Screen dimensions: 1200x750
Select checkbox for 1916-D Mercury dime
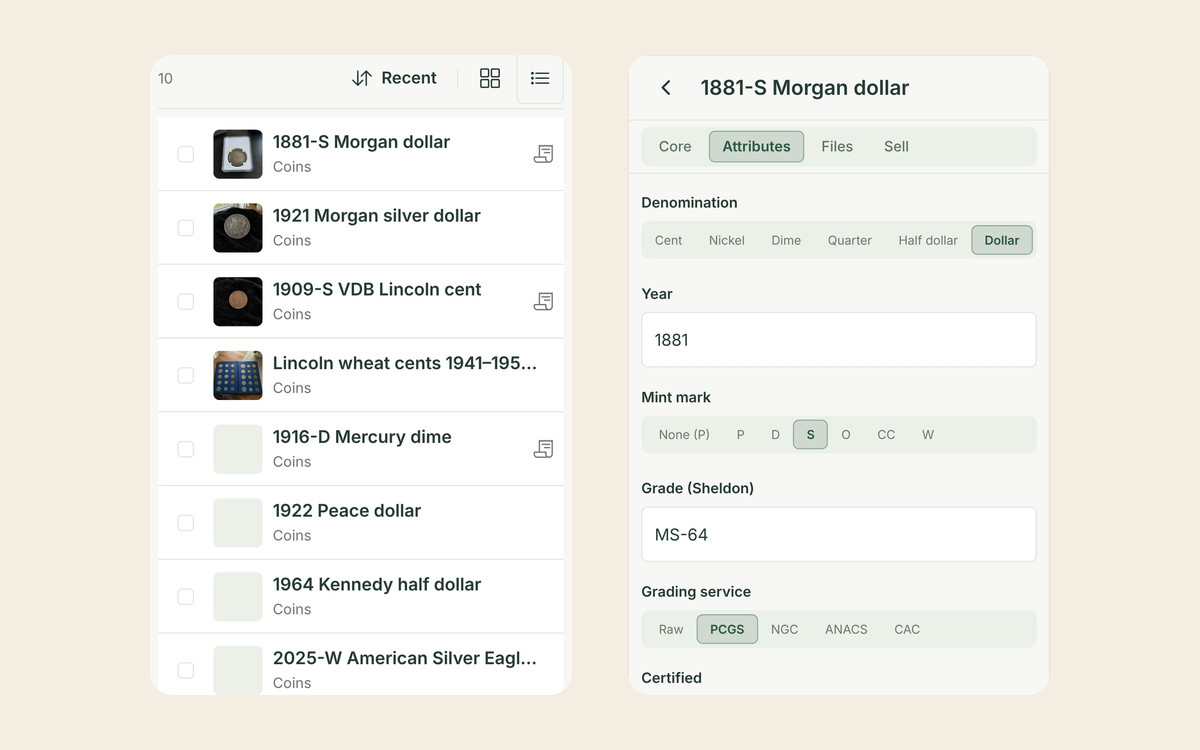[x=186, y=449]
